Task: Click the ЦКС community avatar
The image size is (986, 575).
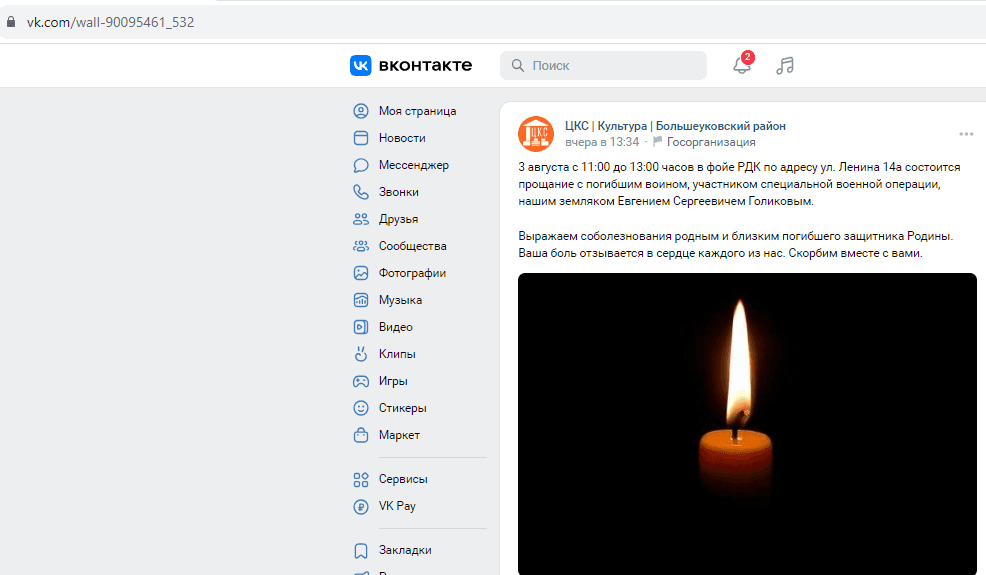Action: pos(536,134)
